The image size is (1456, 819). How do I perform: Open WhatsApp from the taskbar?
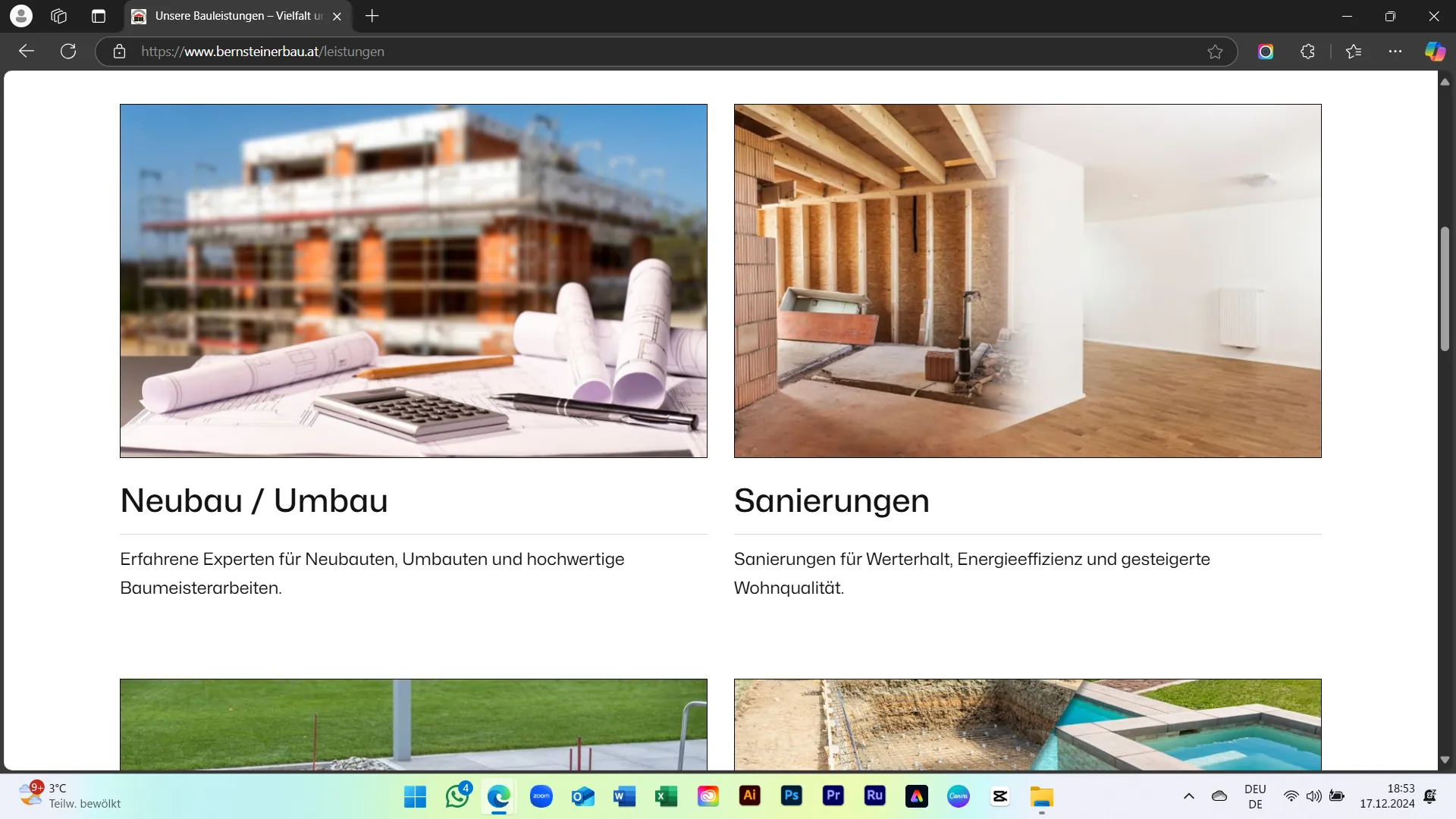[457, 796]
